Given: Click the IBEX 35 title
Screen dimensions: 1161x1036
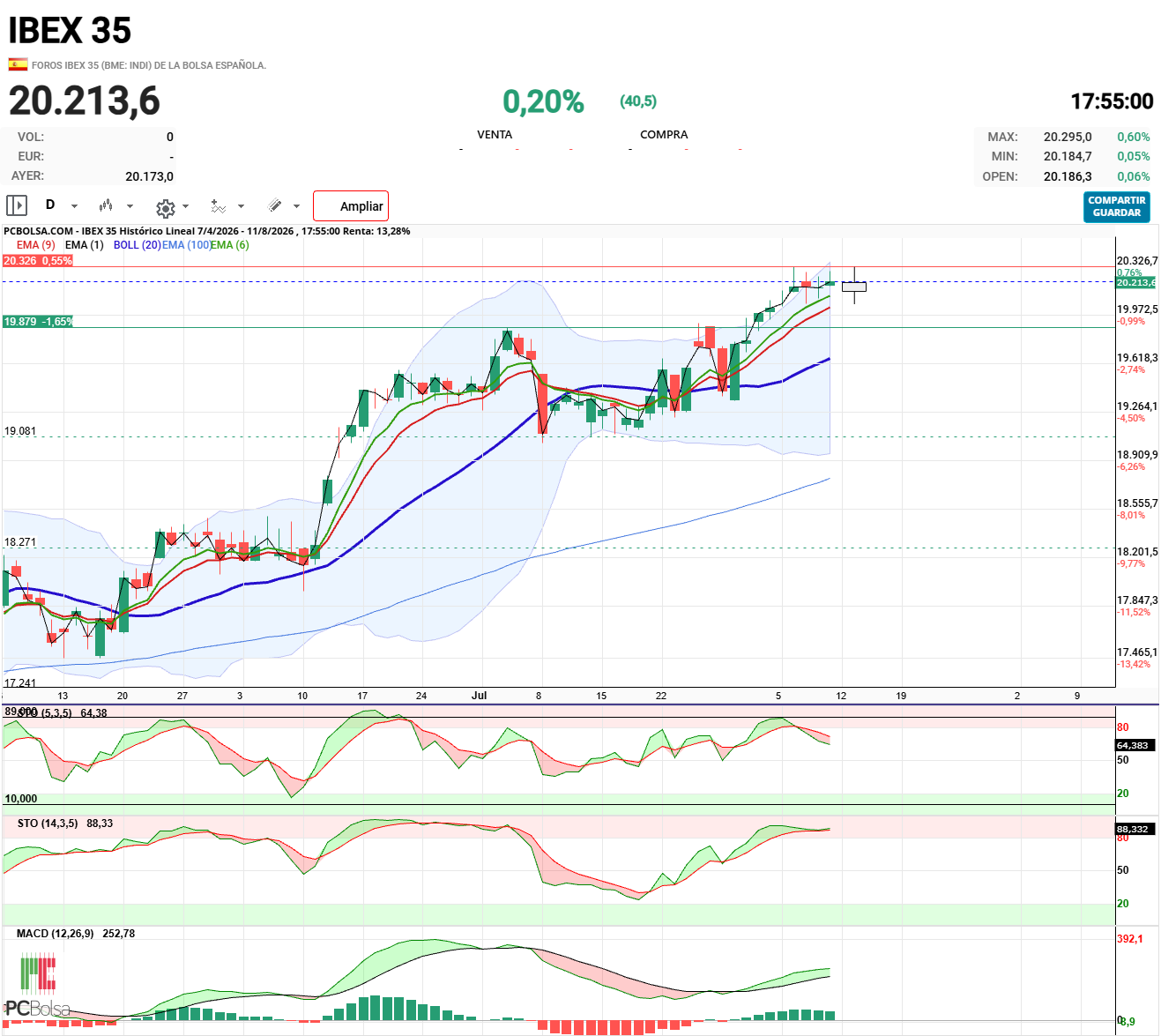Looking at the screenshot, I should point(70,31).
